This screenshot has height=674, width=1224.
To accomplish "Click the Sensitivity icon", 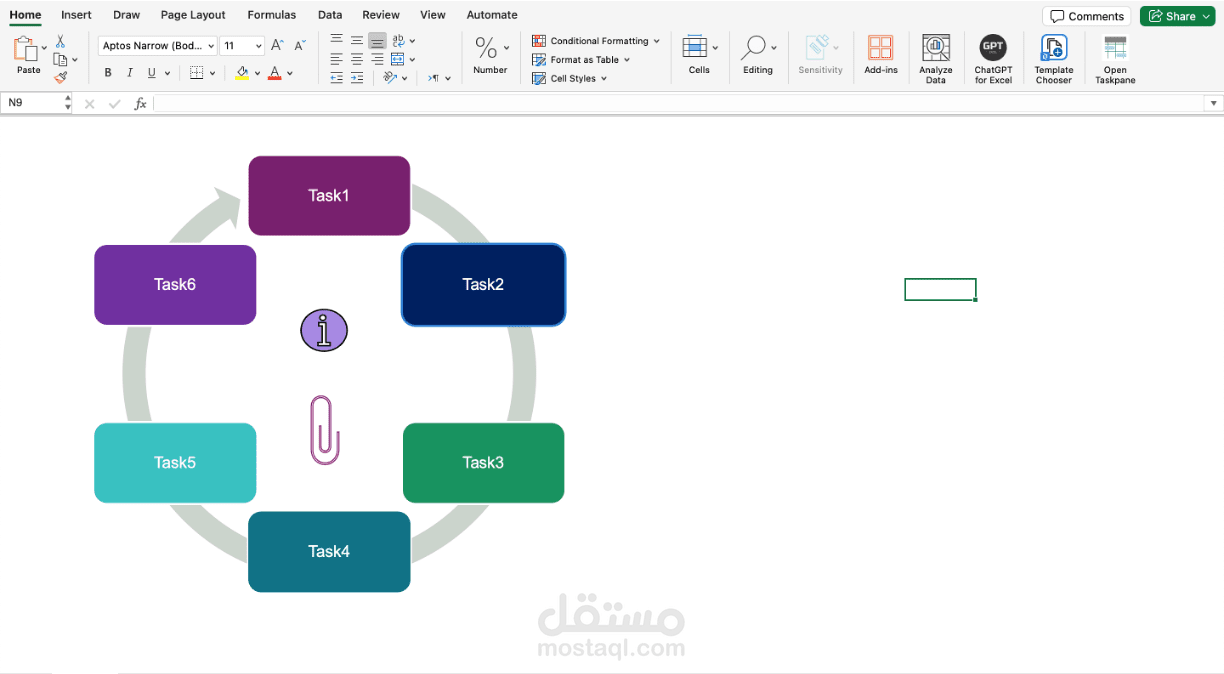I will pyautogui.click(x=820, y=54).
